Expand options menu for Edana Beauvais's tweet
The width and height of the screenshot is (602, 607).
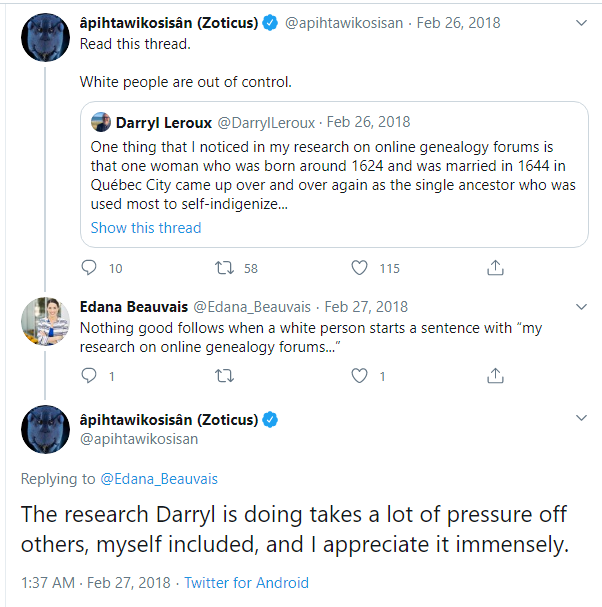click(x=581, y=307)
